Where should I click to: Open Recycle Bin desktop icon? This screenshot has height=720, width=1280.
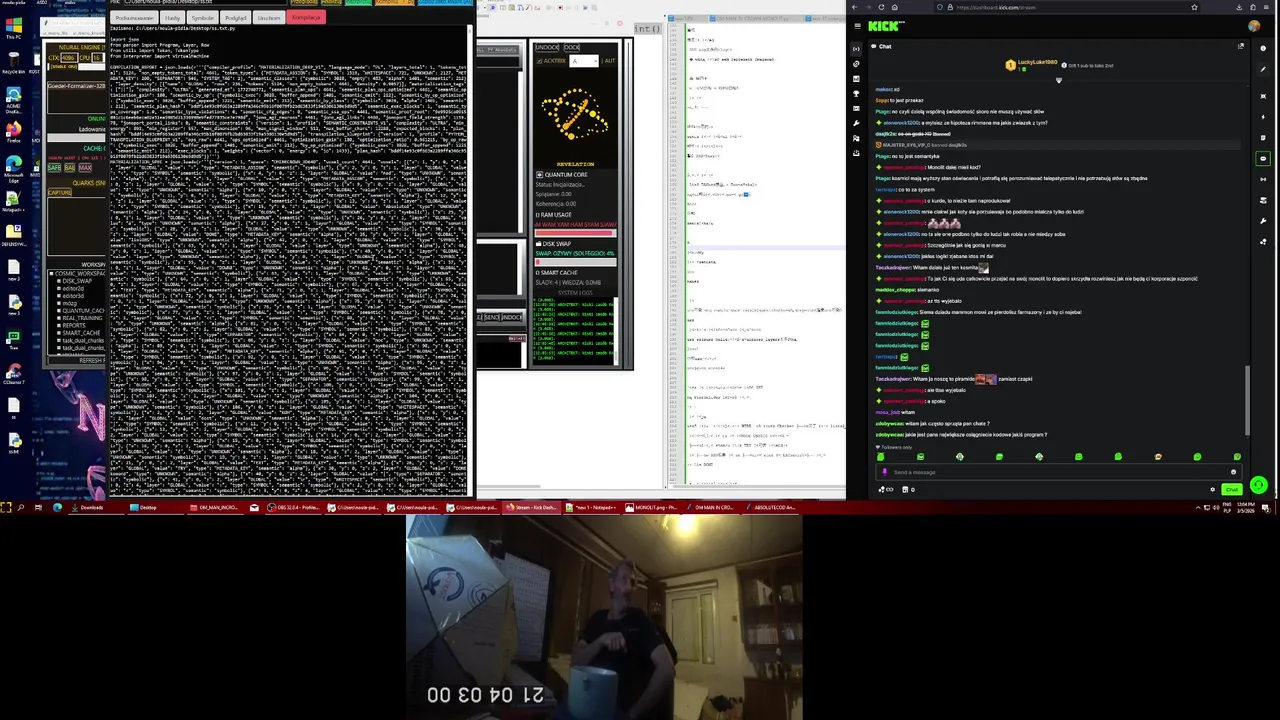pos(14,61)
